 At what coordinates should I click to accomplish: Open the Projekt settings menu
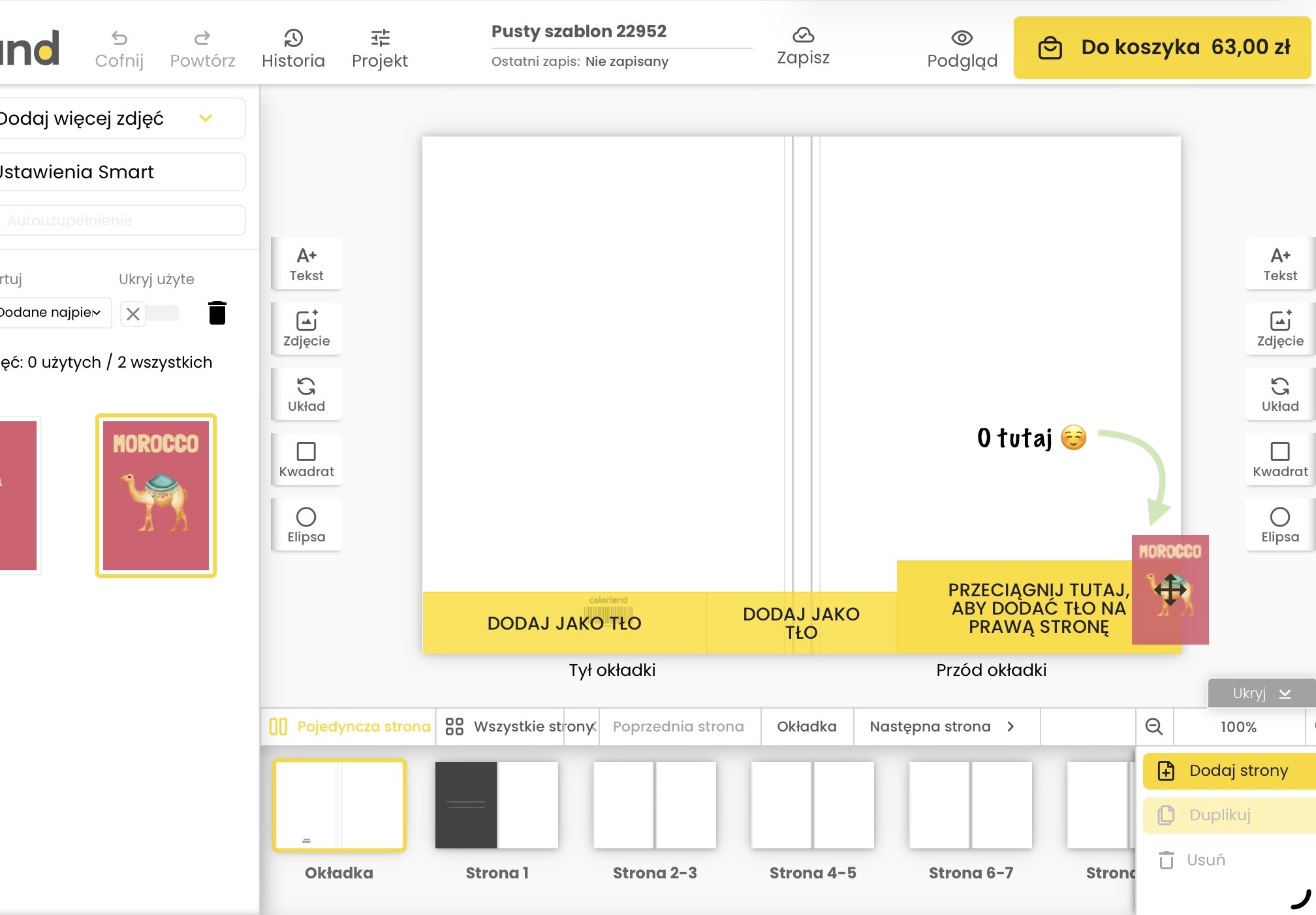(x=379, y=48)
